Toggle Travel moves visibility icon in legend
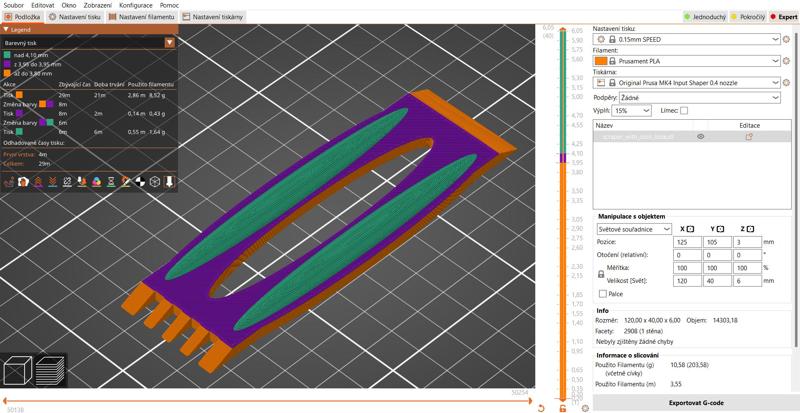The width and height of the screenshot is (800, 413). tap(9, 182)
